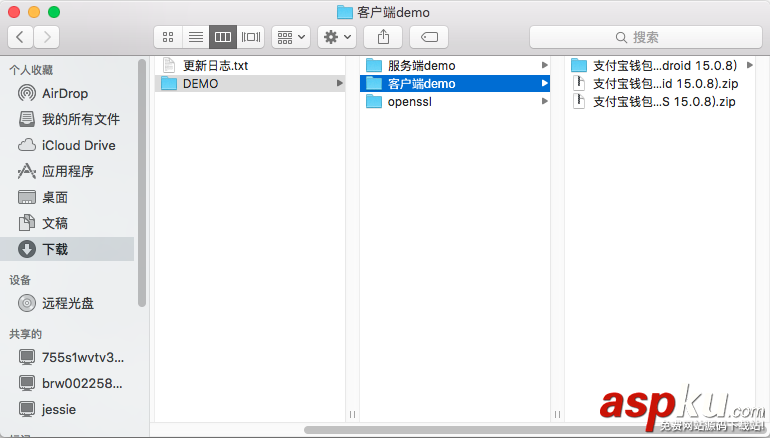Open 应用程序 in sidebar
The image size is (770, 438).
click(x=67, y=171)
